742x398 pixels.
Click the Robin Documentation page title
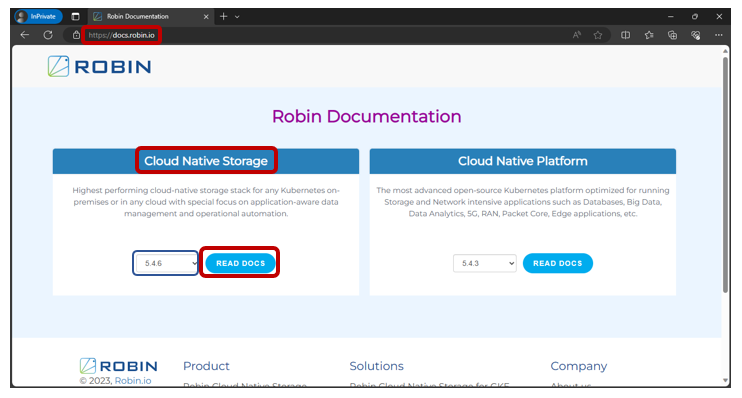click(x=366, y=116)
